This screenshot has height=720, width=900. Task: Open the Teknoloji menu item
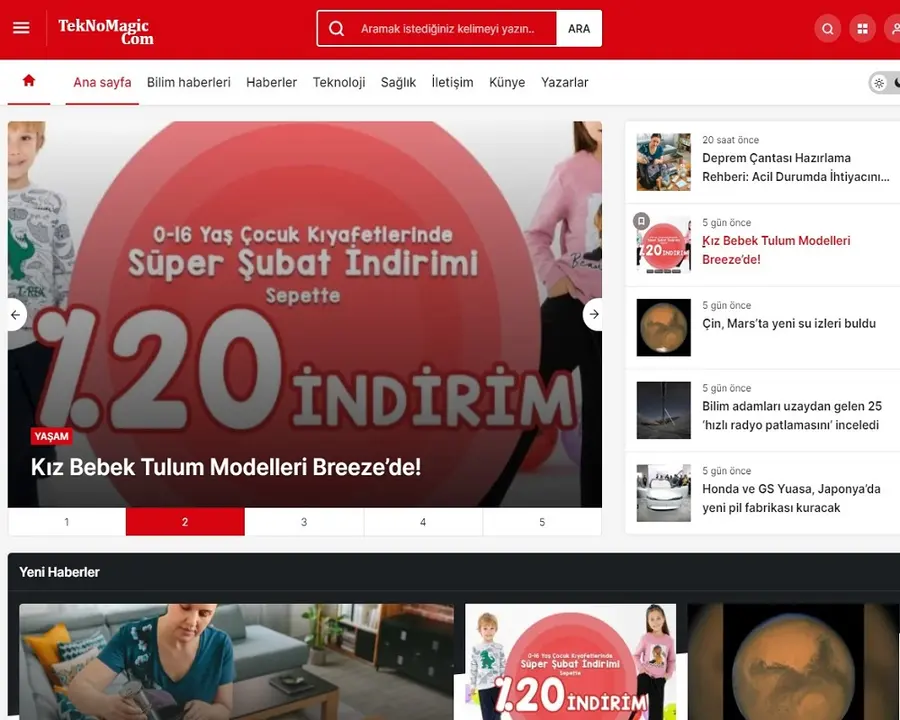pos(339,82)
